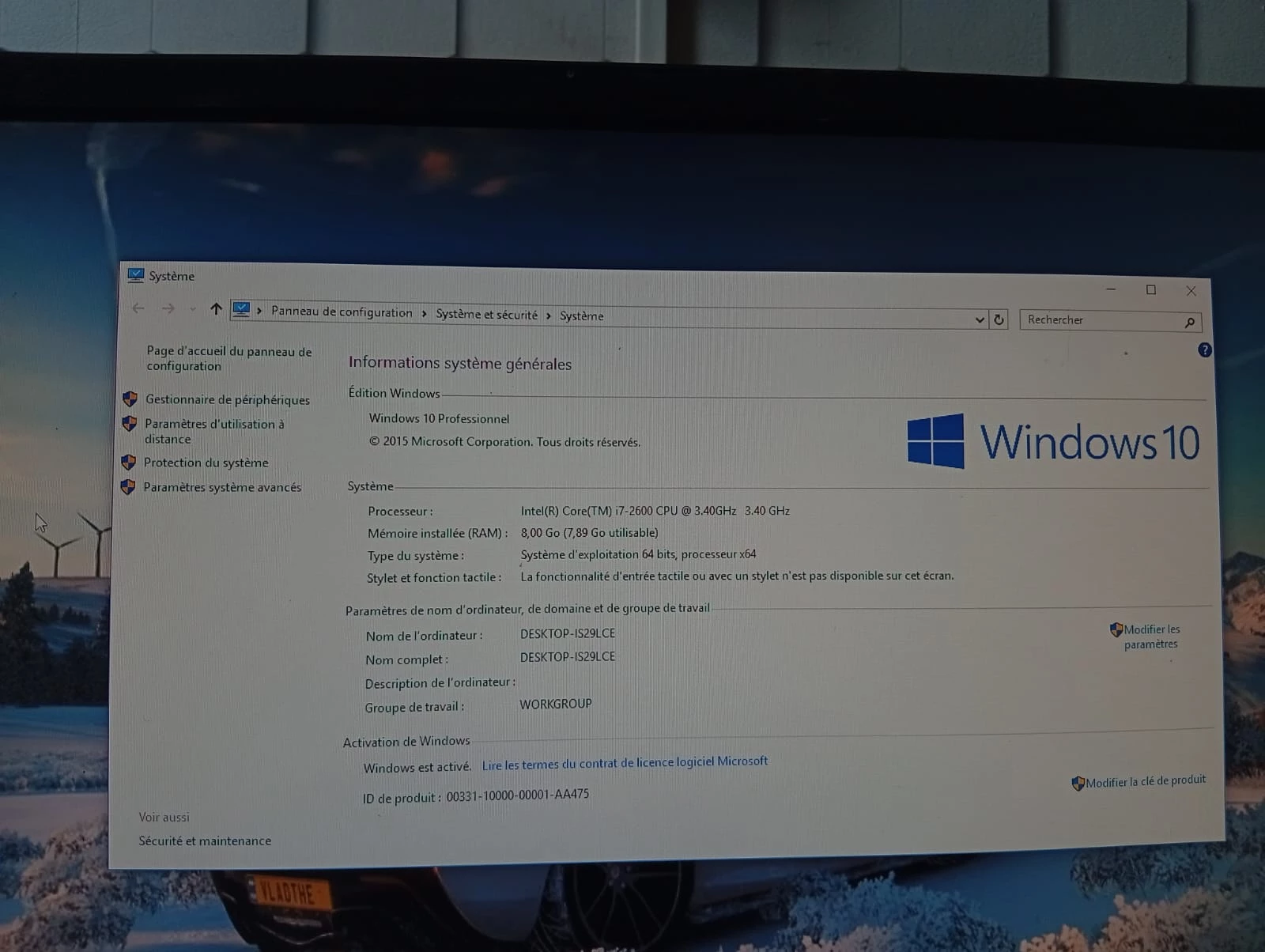Open Page d'accueil du panneau de configuration
1265x952 pixels.
(228, 358)
